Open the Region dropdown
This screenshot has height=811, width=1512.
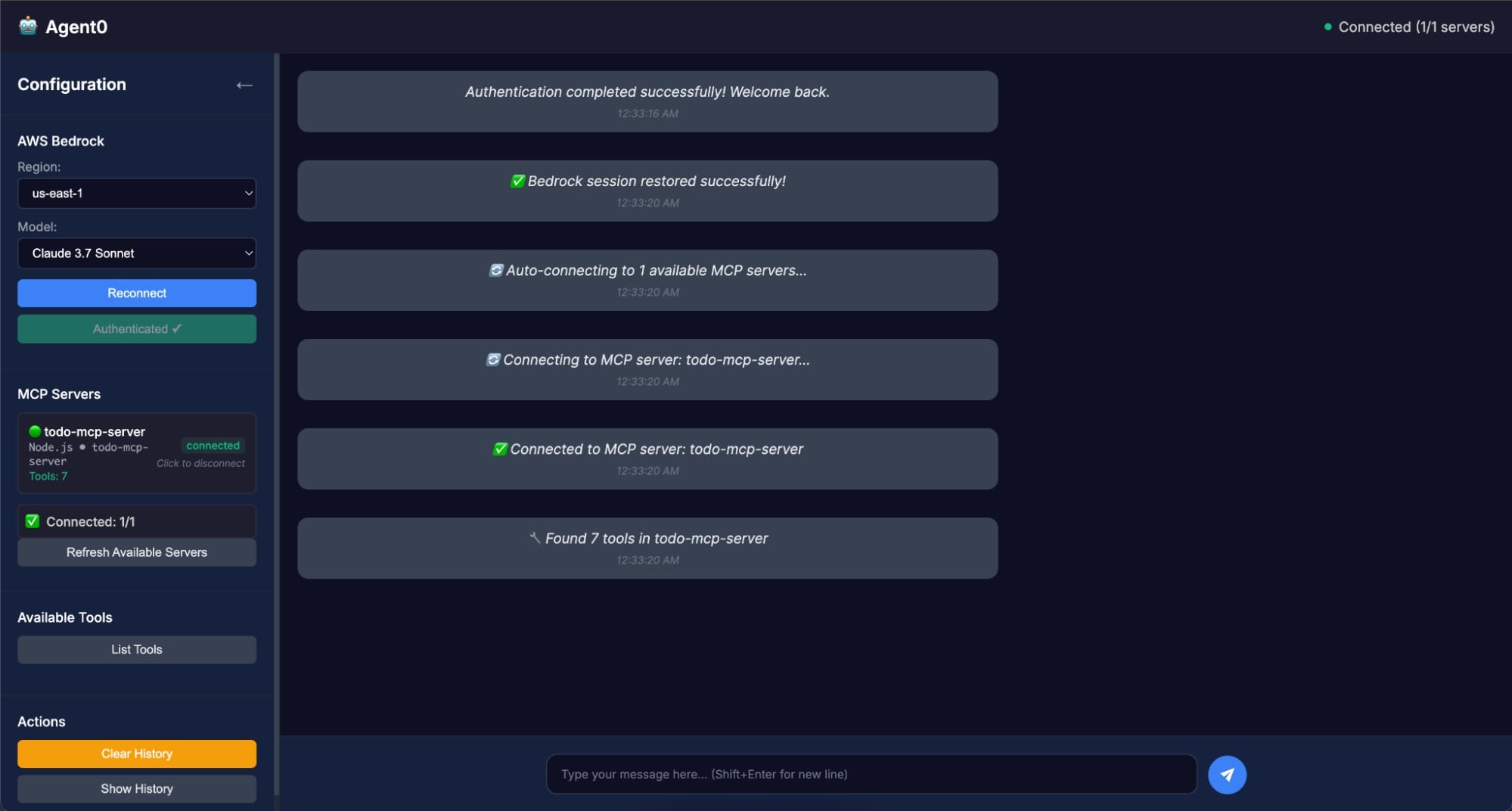(x=136, y=193)
